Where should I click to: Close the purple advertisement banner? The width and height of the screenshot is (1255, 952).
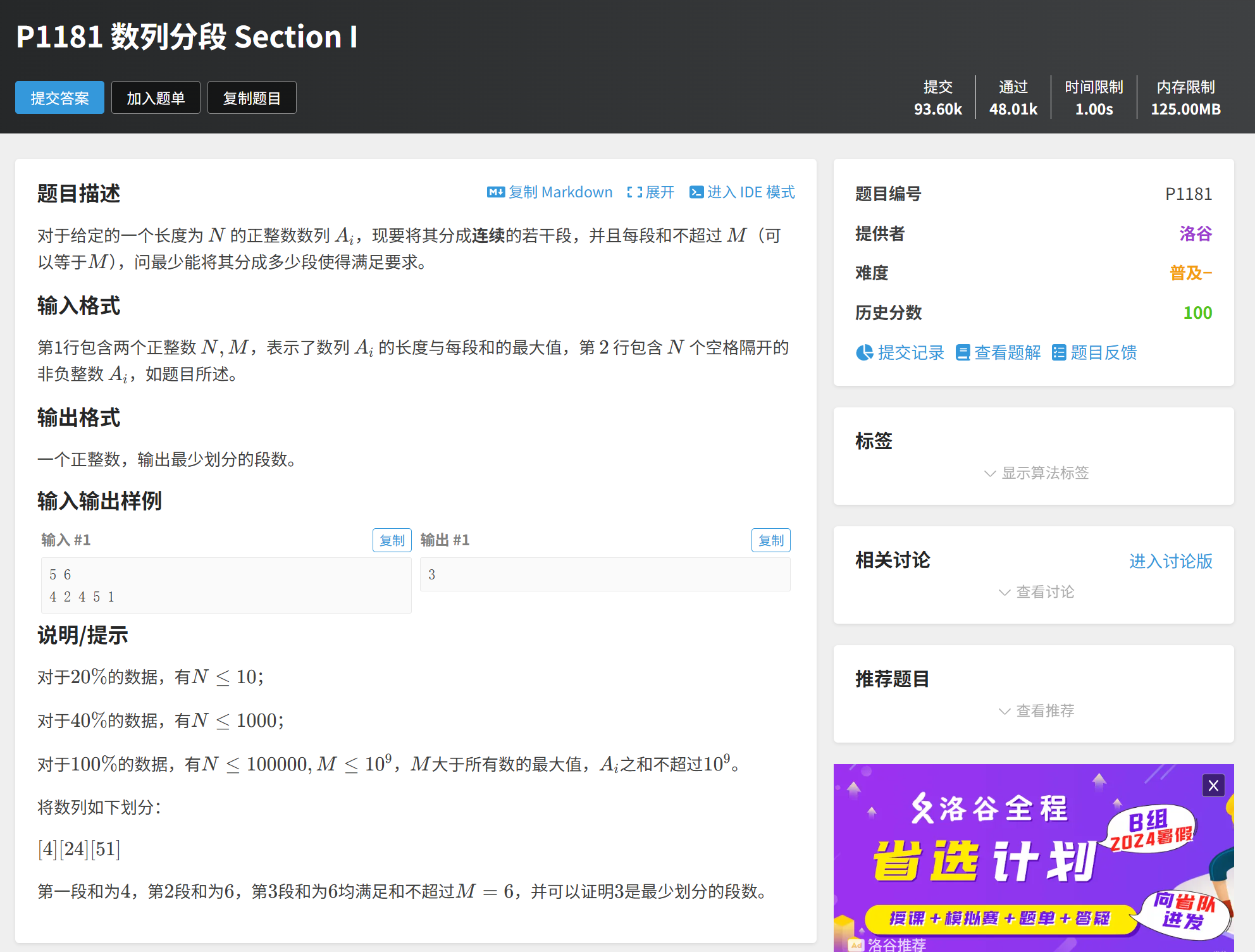tap(1213, 786)
